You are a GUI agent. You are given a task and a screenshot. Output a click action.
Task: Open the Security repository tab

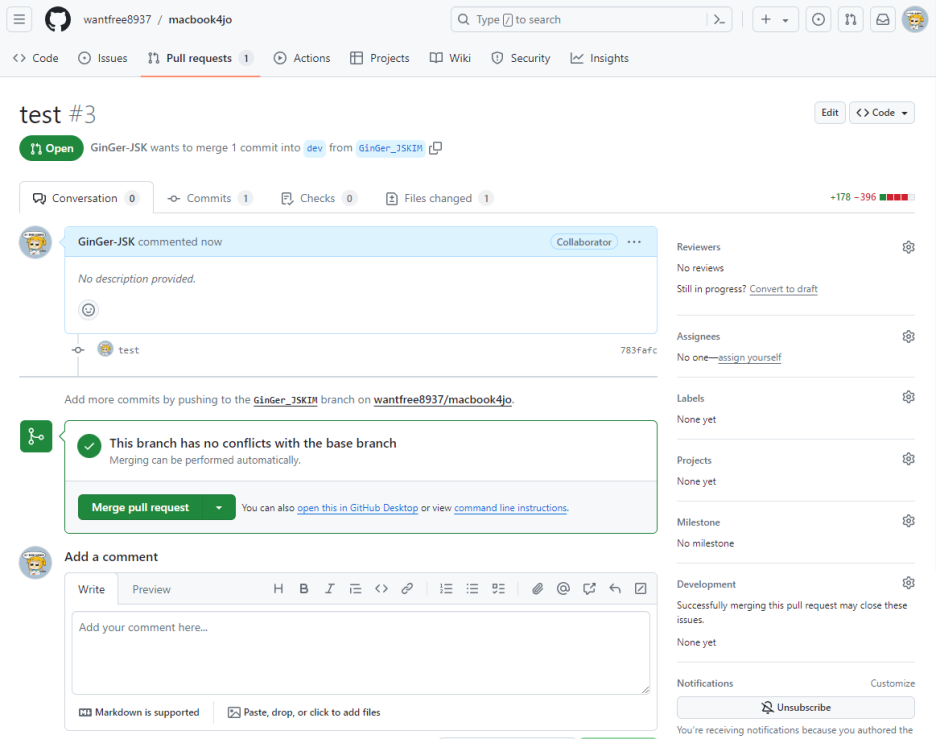521,58
